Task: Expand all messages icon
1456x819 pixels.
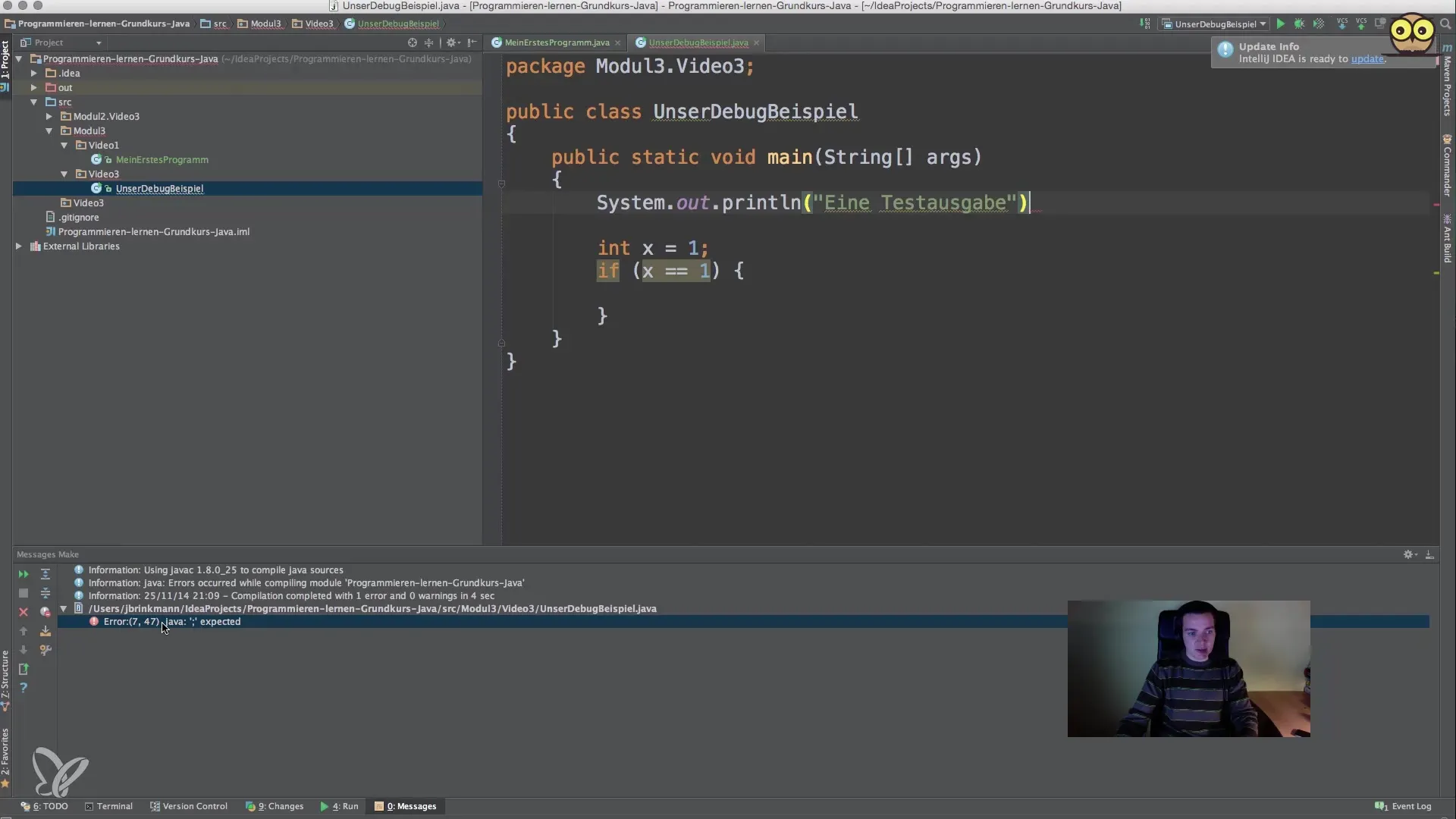Action: coord(45,574)
